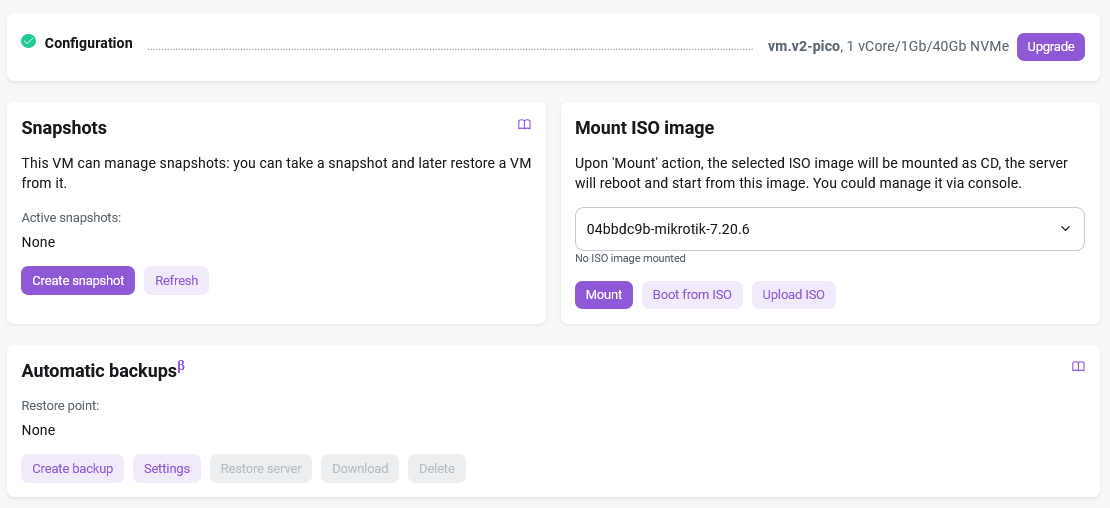Click the Configuration section label
Viewport: 1110px width, 508px height.
point(88,43)
